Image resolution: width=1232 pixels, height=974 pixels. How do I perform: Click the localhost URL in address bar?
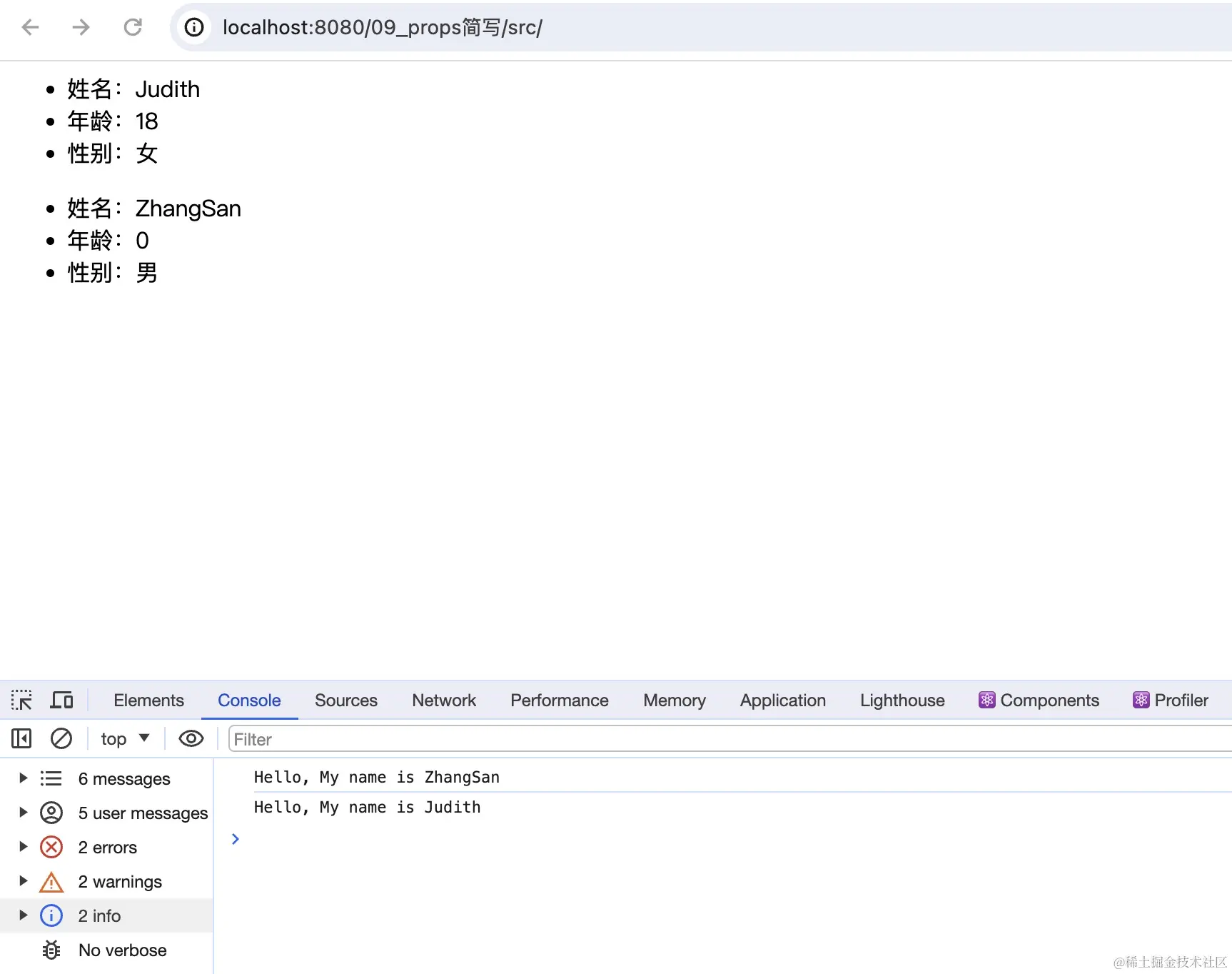pos(383,27)
